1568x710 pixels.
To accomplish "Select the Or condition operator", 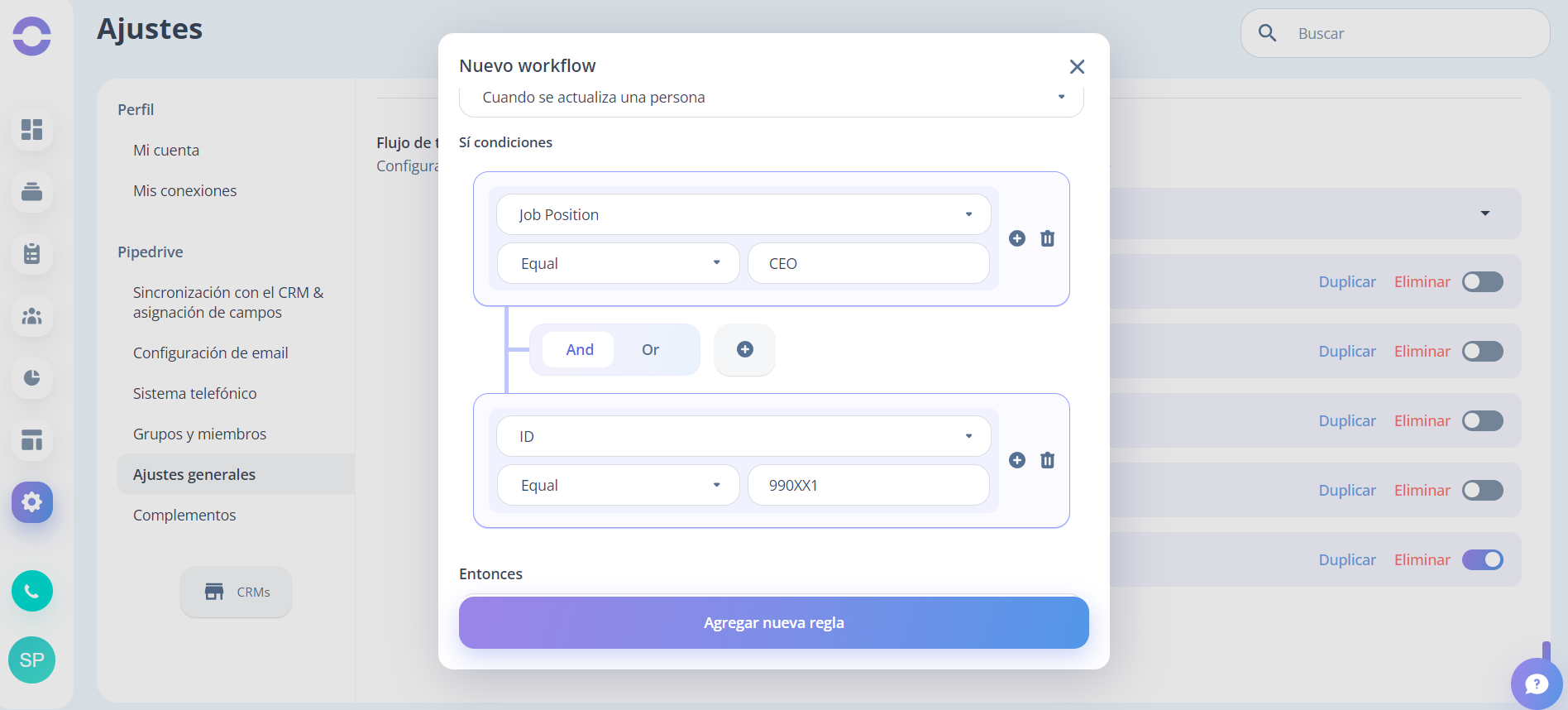I will [x=651, y=350].
